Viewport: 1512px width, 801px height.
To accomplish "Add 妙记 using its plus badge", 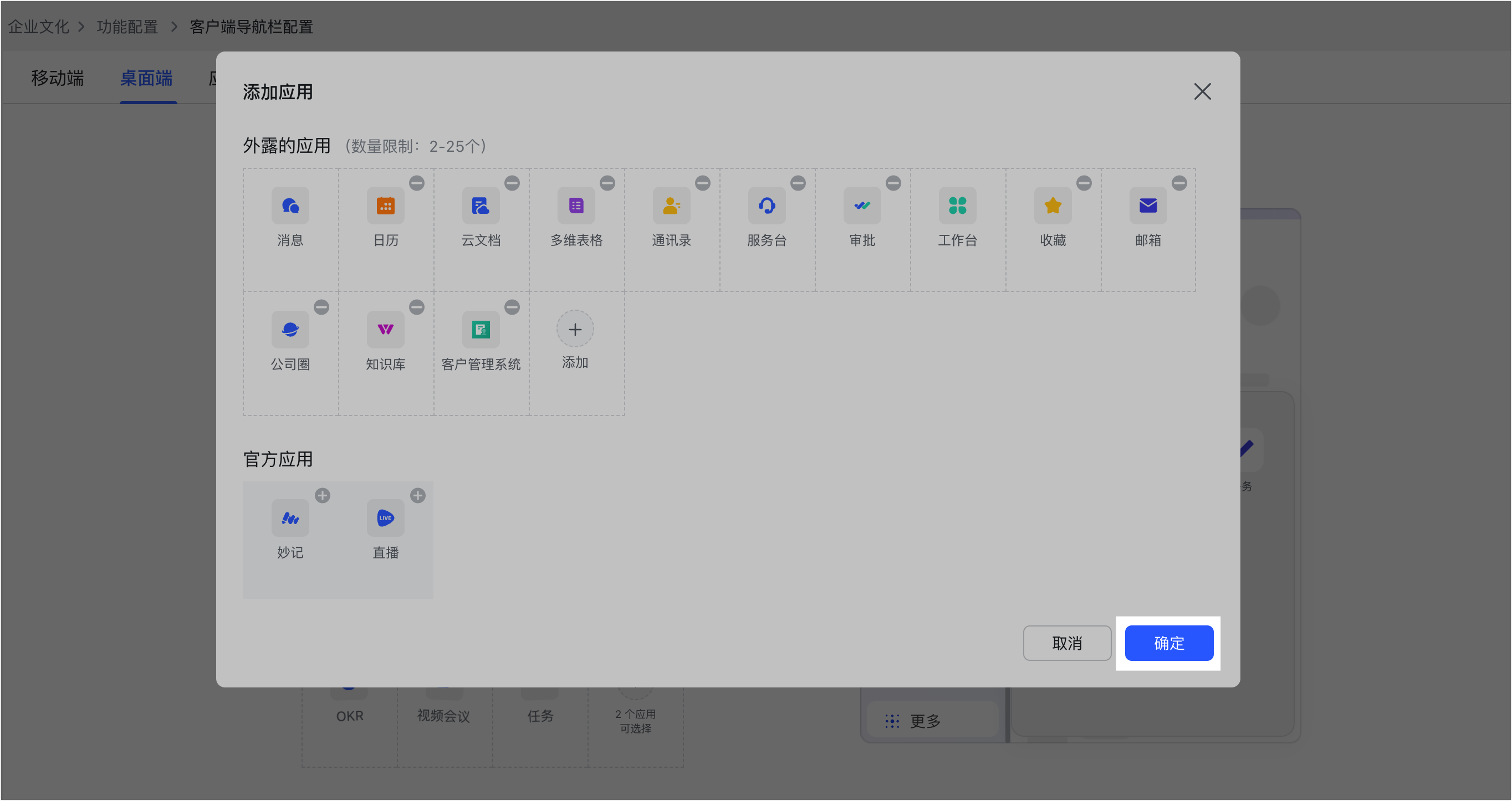I will tap(323, 496).
